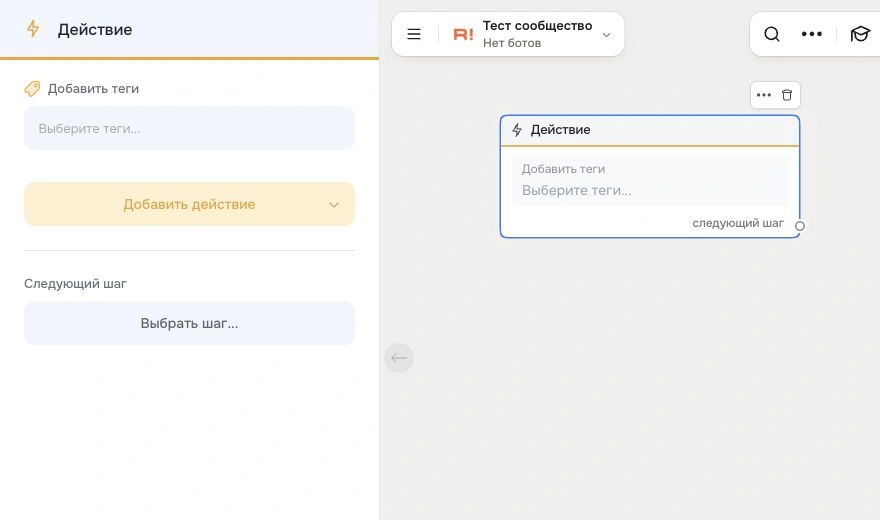The width and height of the screenshot is (880, 520).
Task: Click the Выбрать шаг button
Action: pyautogui.click(x=189, y=323)
